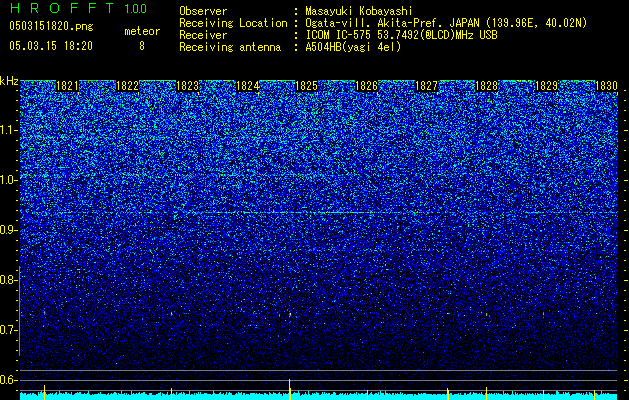Click the 1823 time marker

click(187, 86)
